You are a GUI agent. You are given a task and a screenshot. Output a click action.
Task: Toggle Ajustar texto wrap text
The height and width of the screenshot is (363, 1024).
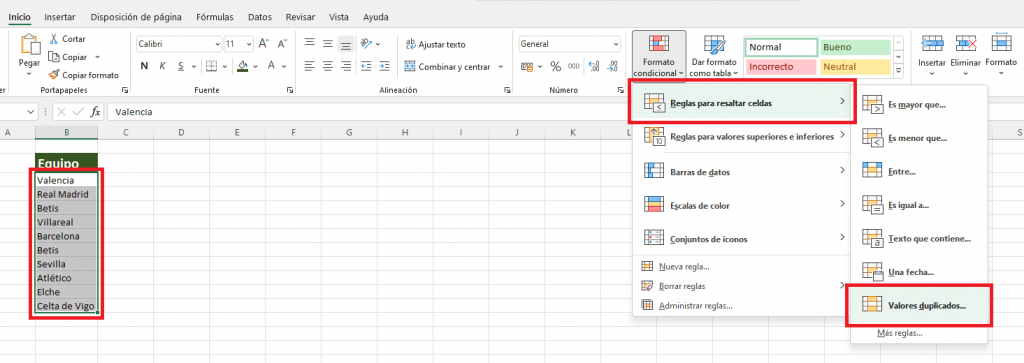(x=436, y=44)
